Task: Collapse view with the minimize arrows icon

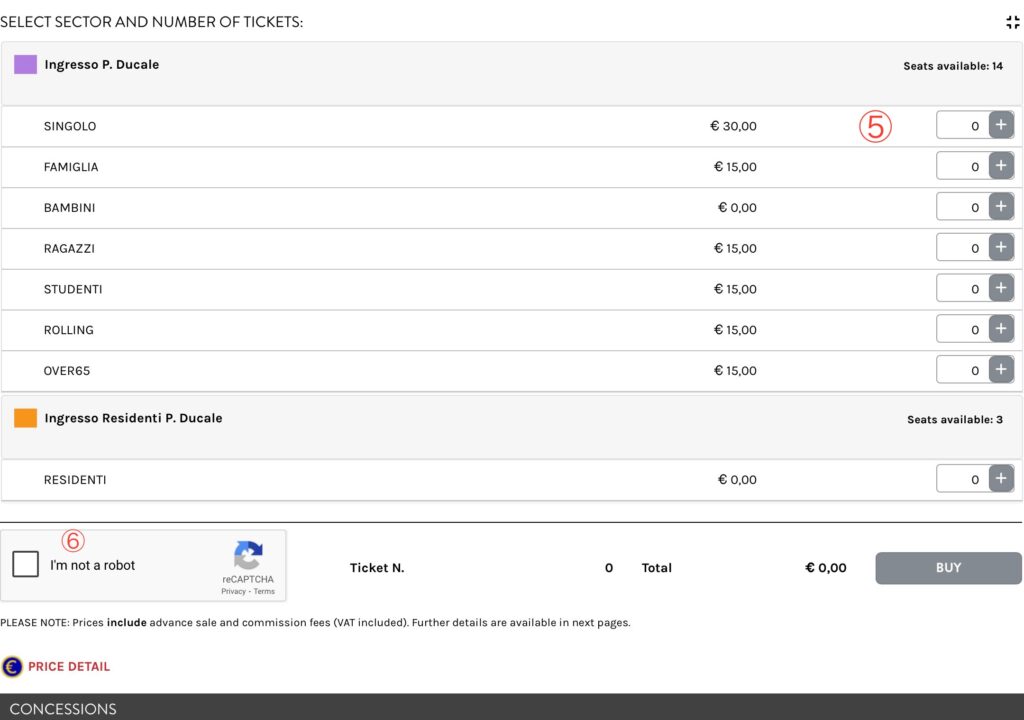Action: click(x=1013, y=22)
